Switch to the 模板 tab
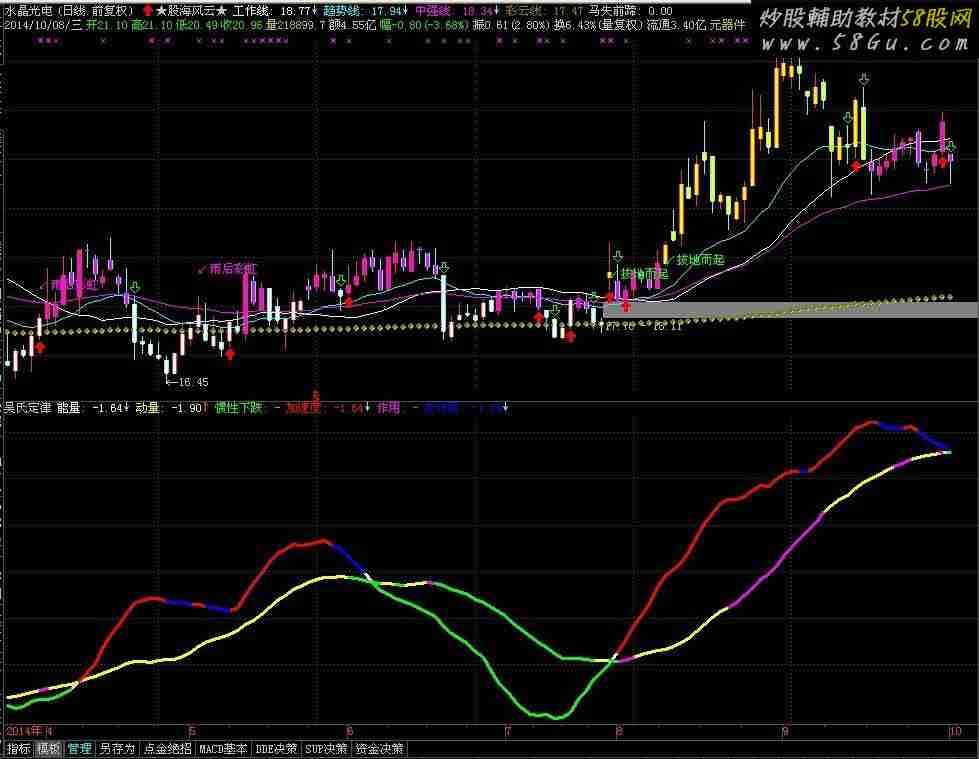This screenshot has height=759, width=979. tap(49, 748)
